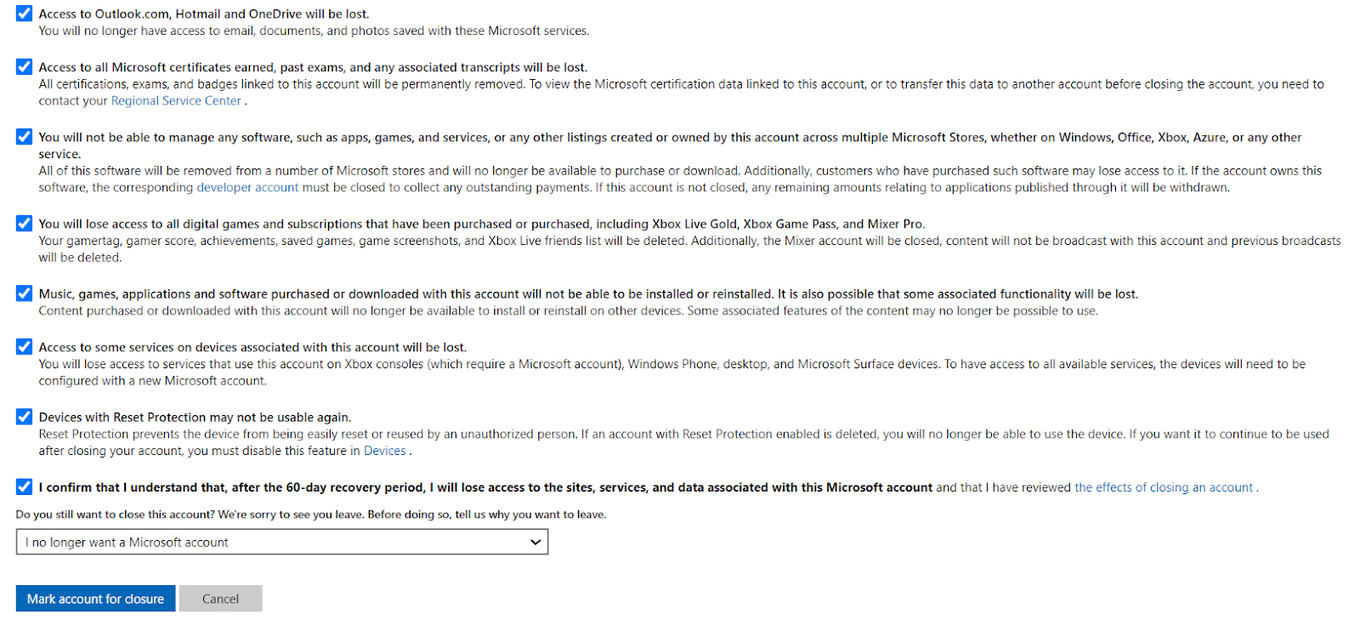Open the Devices link in Reset Protection section
The width and height of the screenshot is (1360, 620).
385,450
